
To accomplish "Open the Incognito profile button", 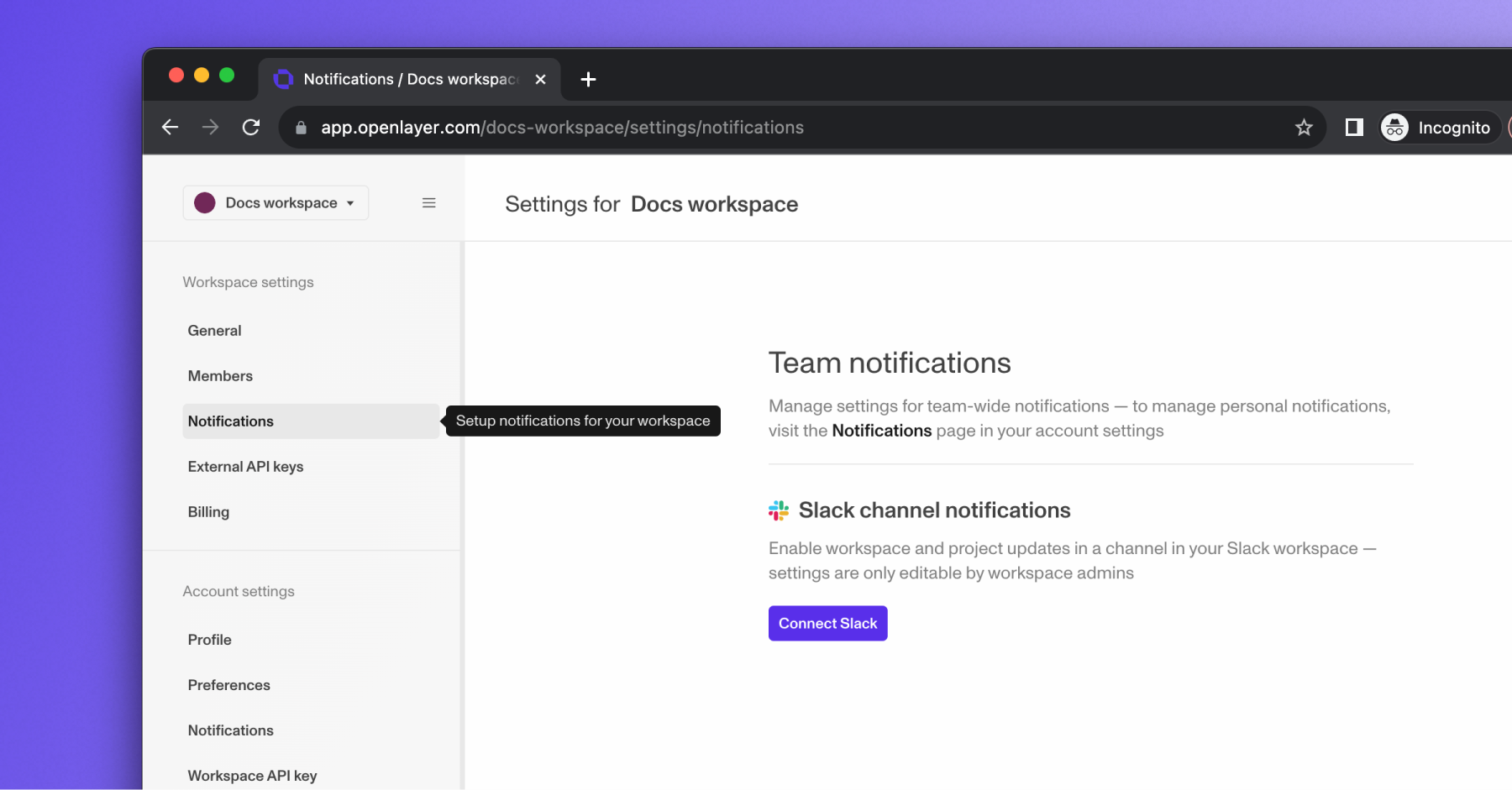I will 1439,128.
